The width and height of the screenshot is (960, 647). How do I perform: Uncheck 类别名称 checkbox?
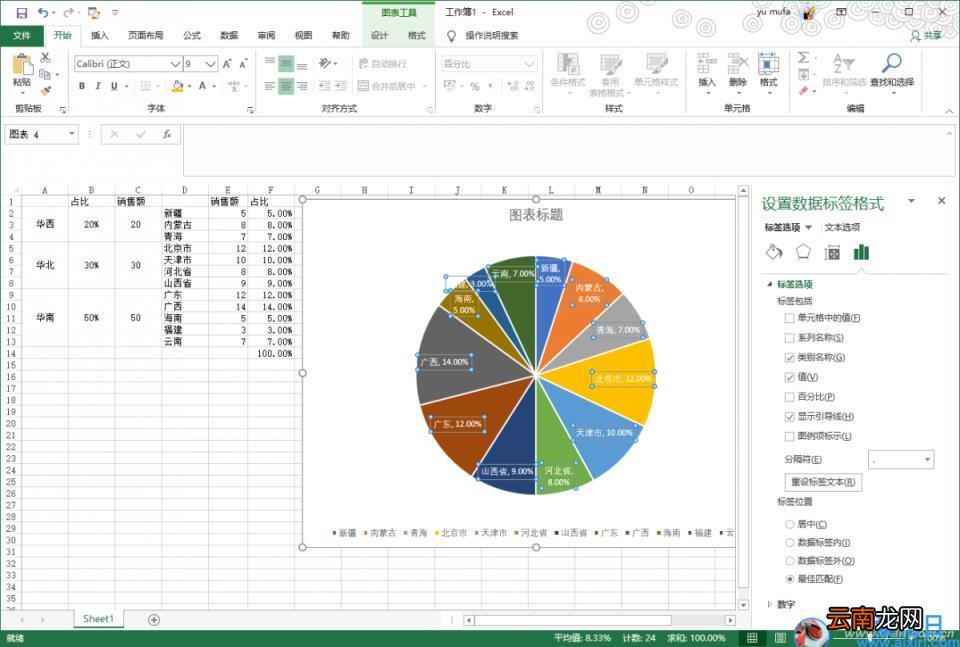pyautogui.click(x=789, y=357)
